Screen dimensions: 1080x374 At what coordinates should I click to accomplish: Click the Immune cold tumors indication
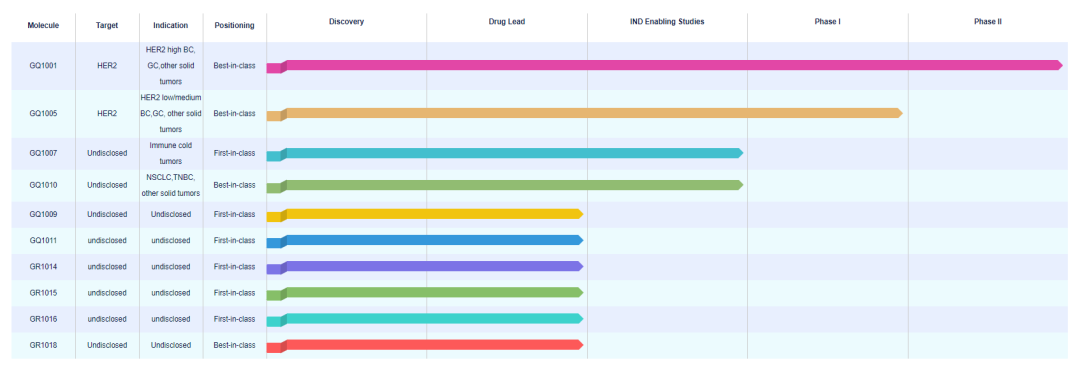[x=171, y=154]
